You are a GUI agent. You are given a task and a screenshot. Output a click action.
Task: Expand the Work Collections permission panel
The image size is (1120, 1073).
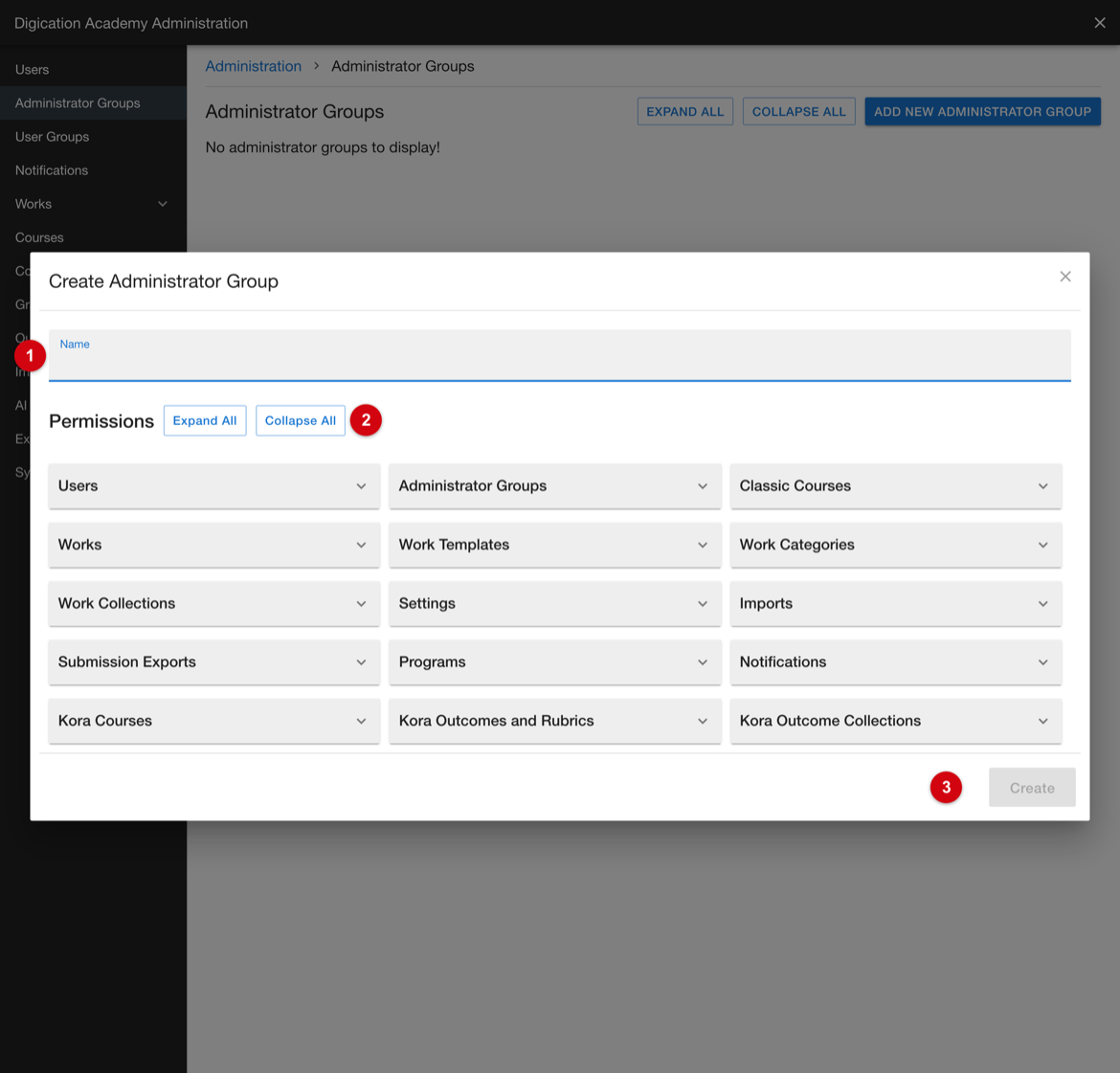213,604
